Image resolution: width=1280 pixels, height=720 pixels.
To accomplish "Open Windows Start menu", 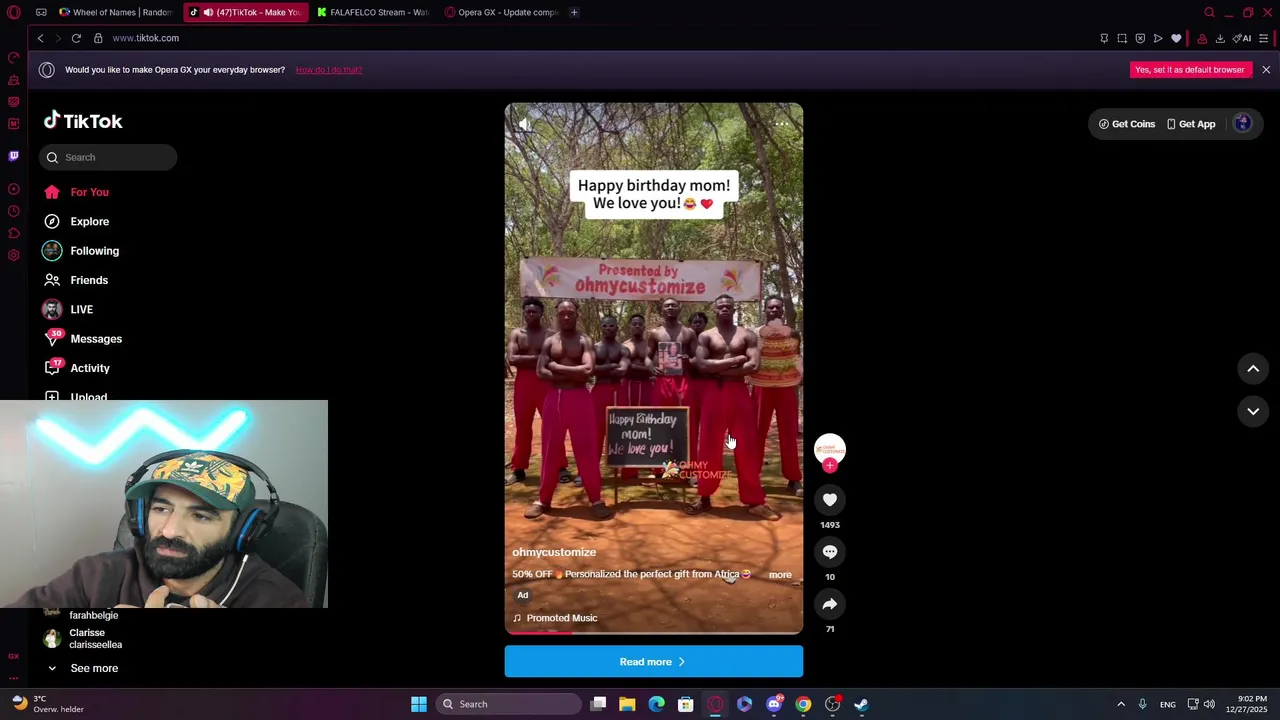I will pyautogui.click(x=419, y=704).
